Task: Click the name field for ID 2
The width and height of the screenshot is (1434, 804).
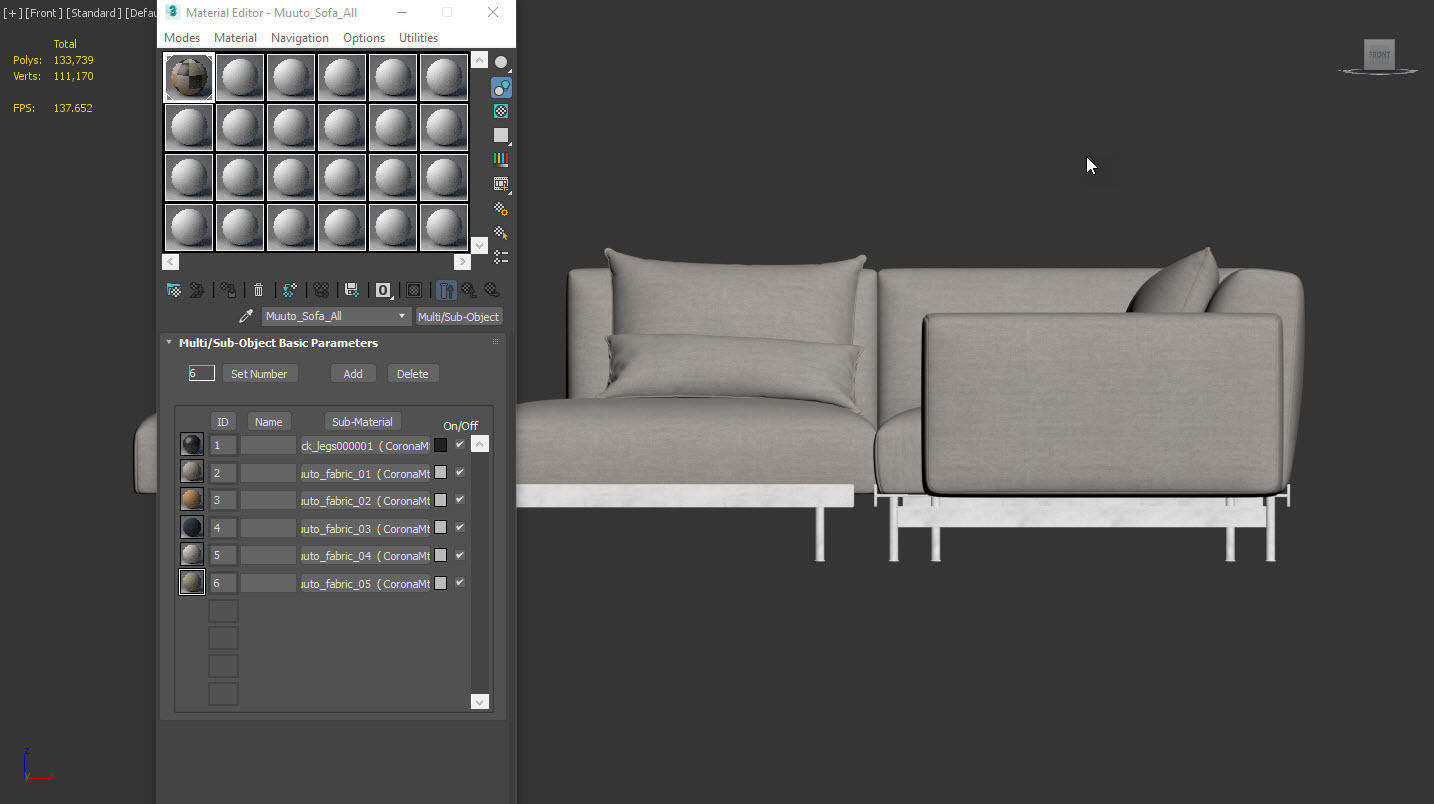Action: click(x=268, y=473)
